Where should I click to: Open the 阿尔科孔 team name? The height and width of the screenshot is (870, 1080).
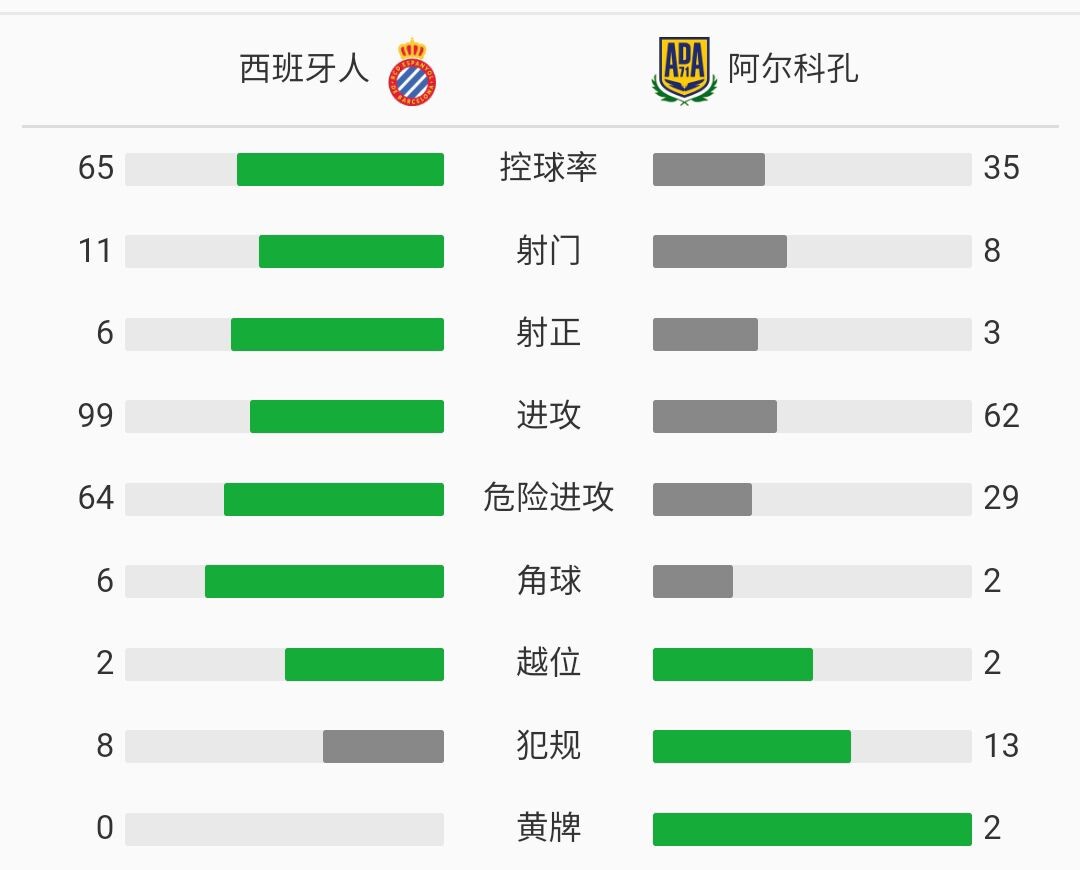coord(793,69)
